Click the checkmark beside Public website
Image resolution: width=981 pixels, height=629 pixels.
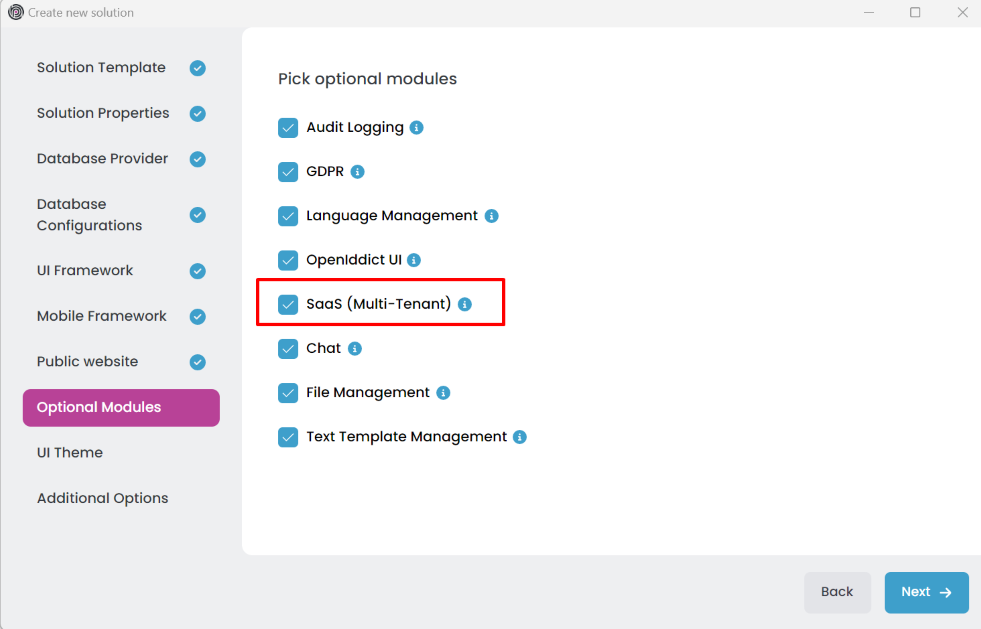pos(197,361)
